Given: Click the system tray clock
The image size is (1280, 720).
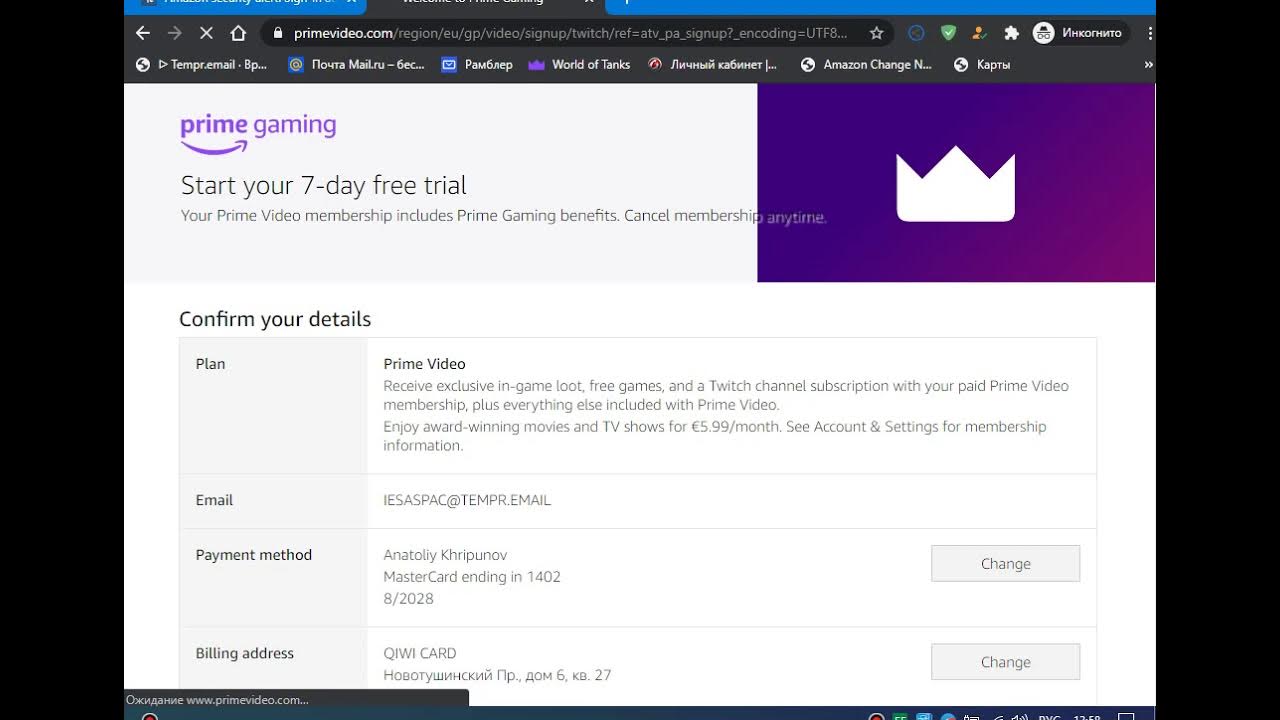Looking at the screenshot, I should click(1086, 717).
